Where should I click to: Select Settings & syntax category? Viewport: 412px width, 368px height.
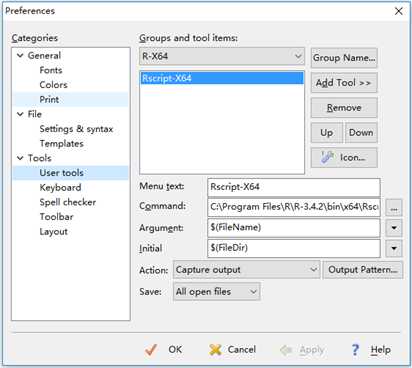coord(76,129)
